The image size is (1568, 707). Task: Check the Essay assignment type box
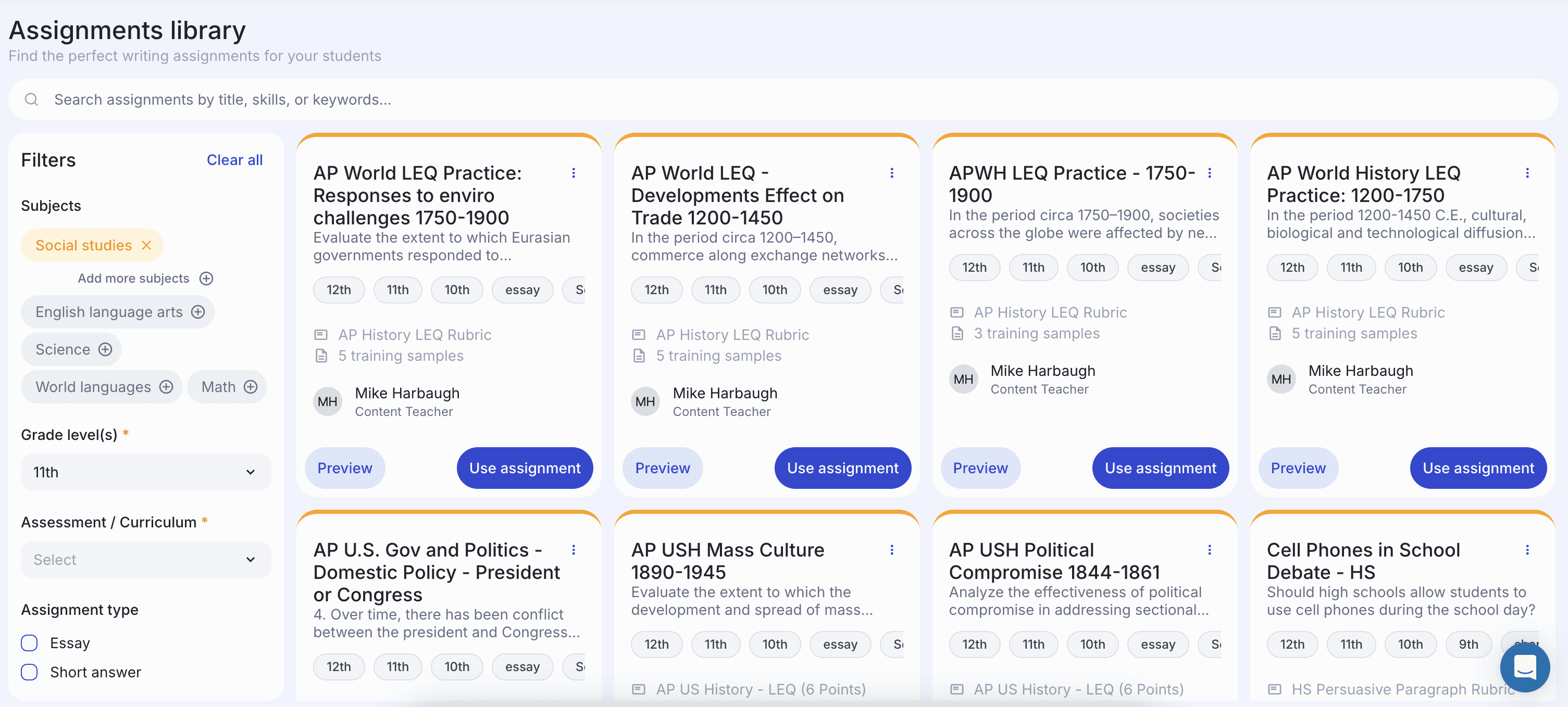tap(29, 643)
